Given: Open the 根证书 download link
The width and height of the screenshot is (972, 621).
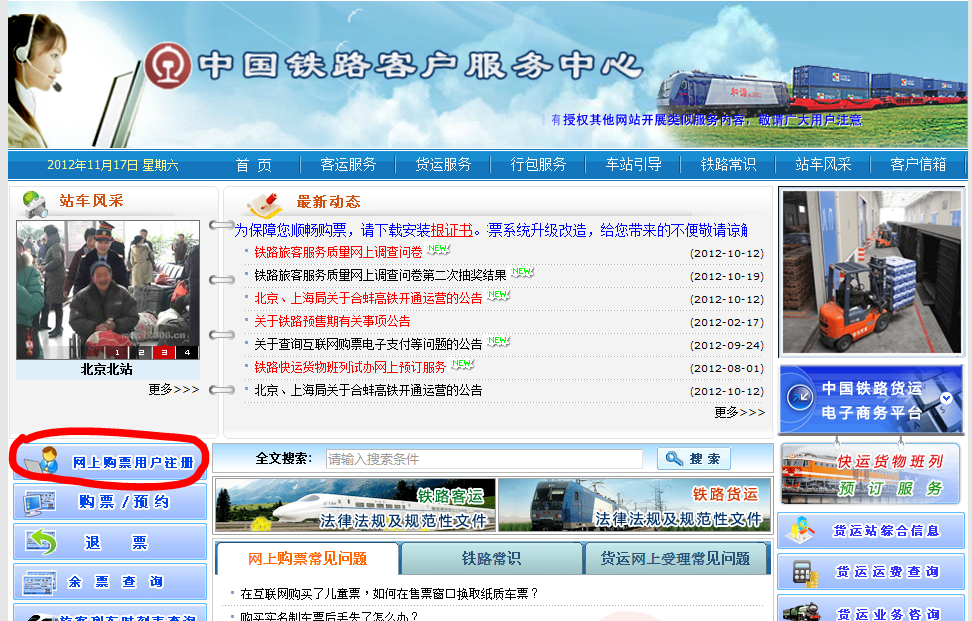Looking at the screenshot, I should click(451, 231).
